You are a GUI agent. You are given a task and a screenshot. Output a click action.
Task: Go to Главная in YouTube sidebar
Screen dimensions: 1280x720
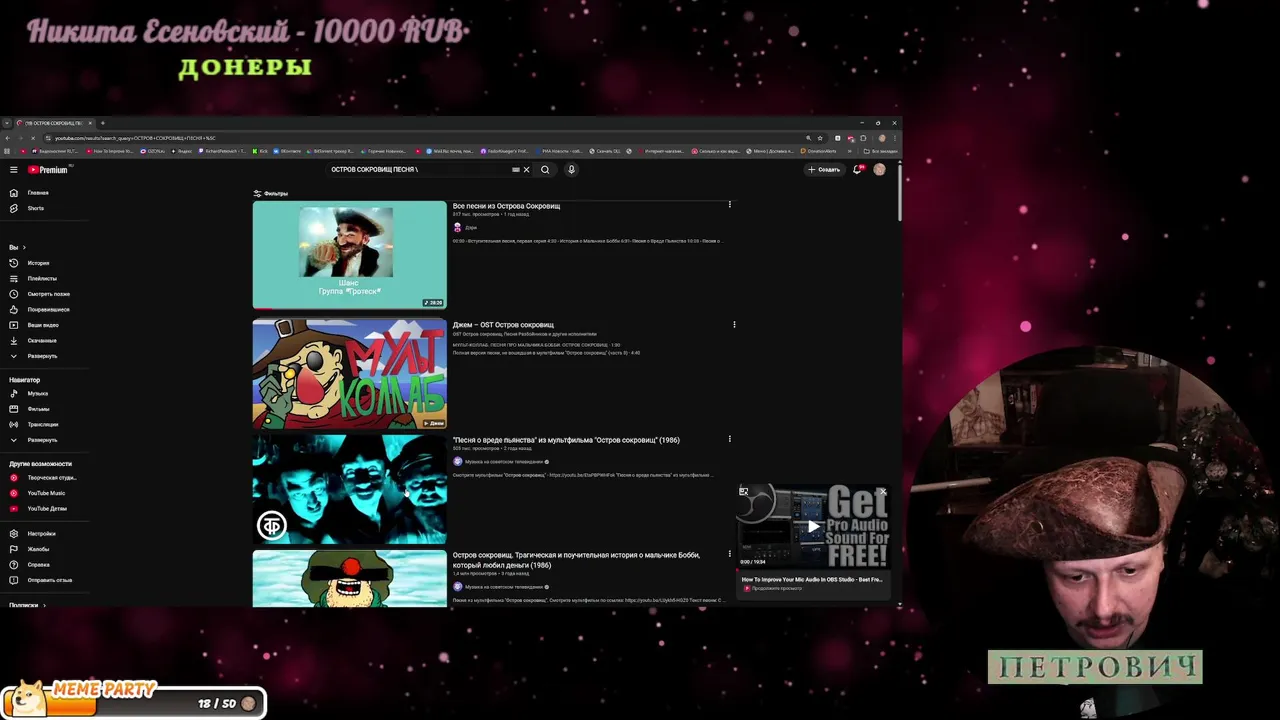click(38, 193)
